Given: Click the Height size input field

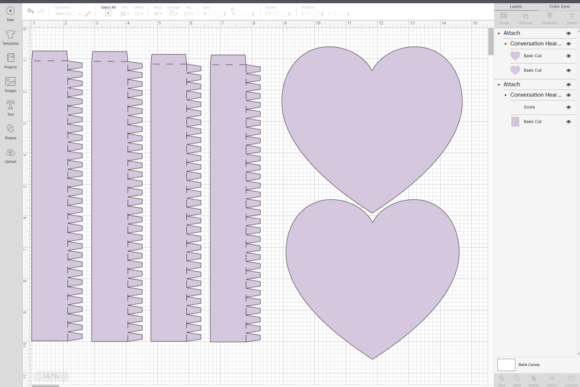Looking at the screenshot, I should pyautogui.click(x=245, y=14).
